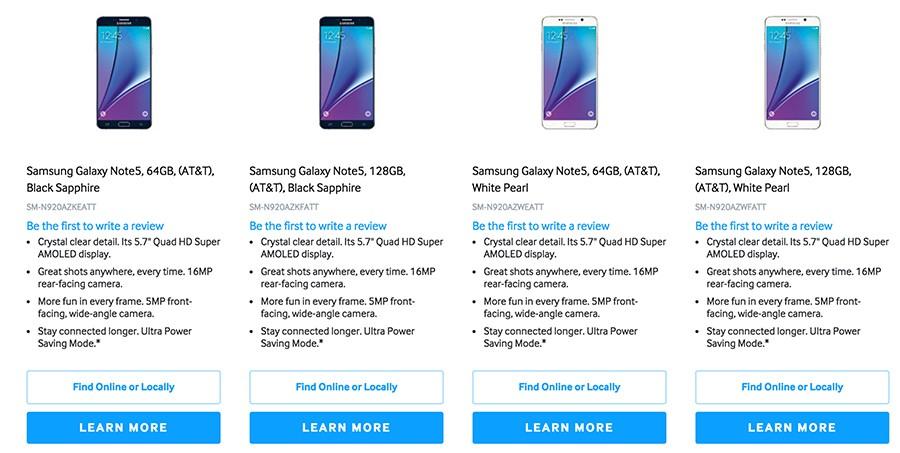This screenshot has width=900, height=453.
Task: Open the 64GB Black Sapphire Note5 phone image
Action: [124, 72]
